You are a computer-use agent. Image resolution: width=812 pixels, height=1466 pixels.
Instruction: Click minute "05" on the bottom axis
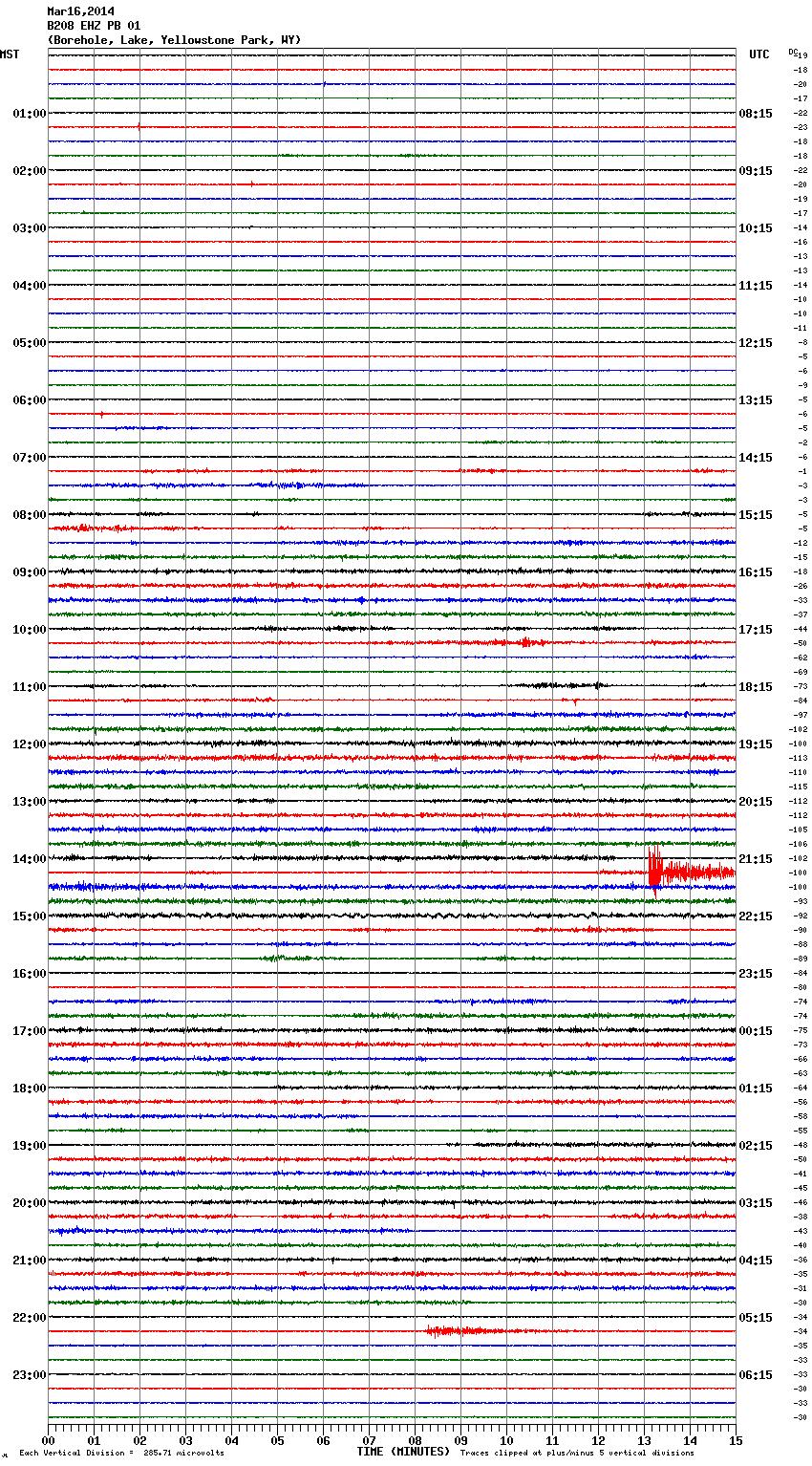click(278, 1440)
